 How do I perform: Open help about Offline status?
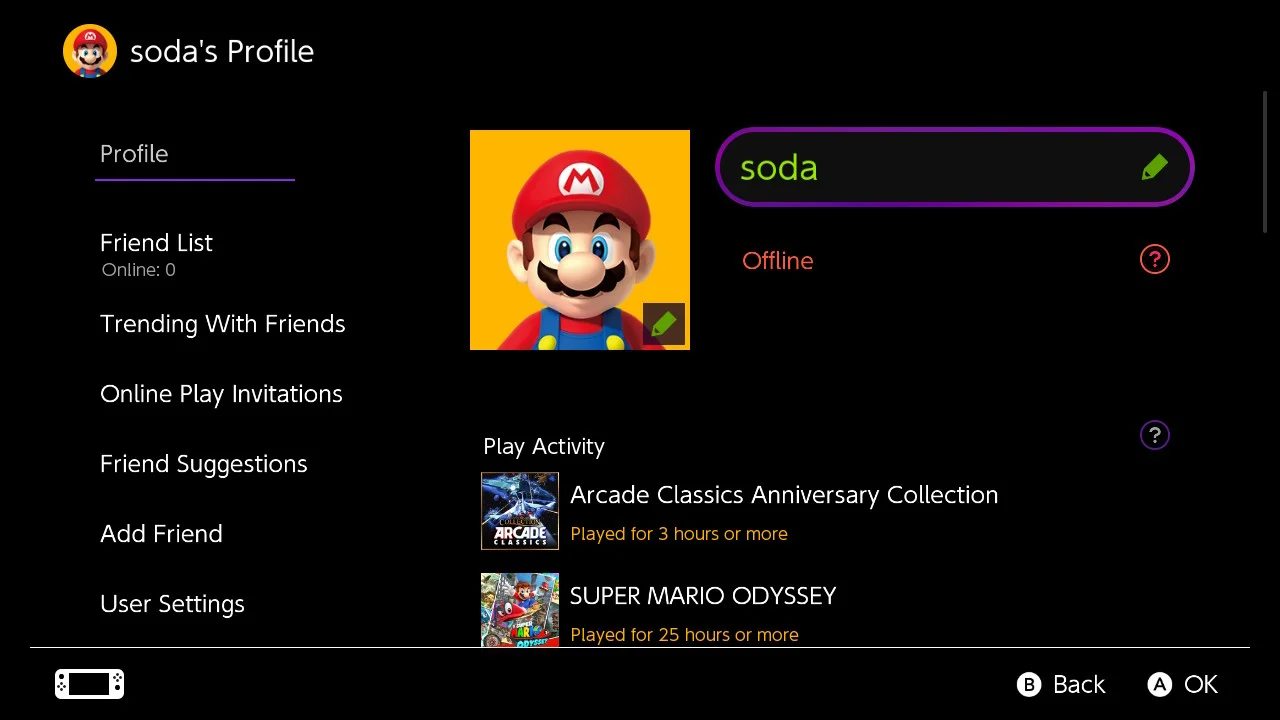tap(1154, 259)
